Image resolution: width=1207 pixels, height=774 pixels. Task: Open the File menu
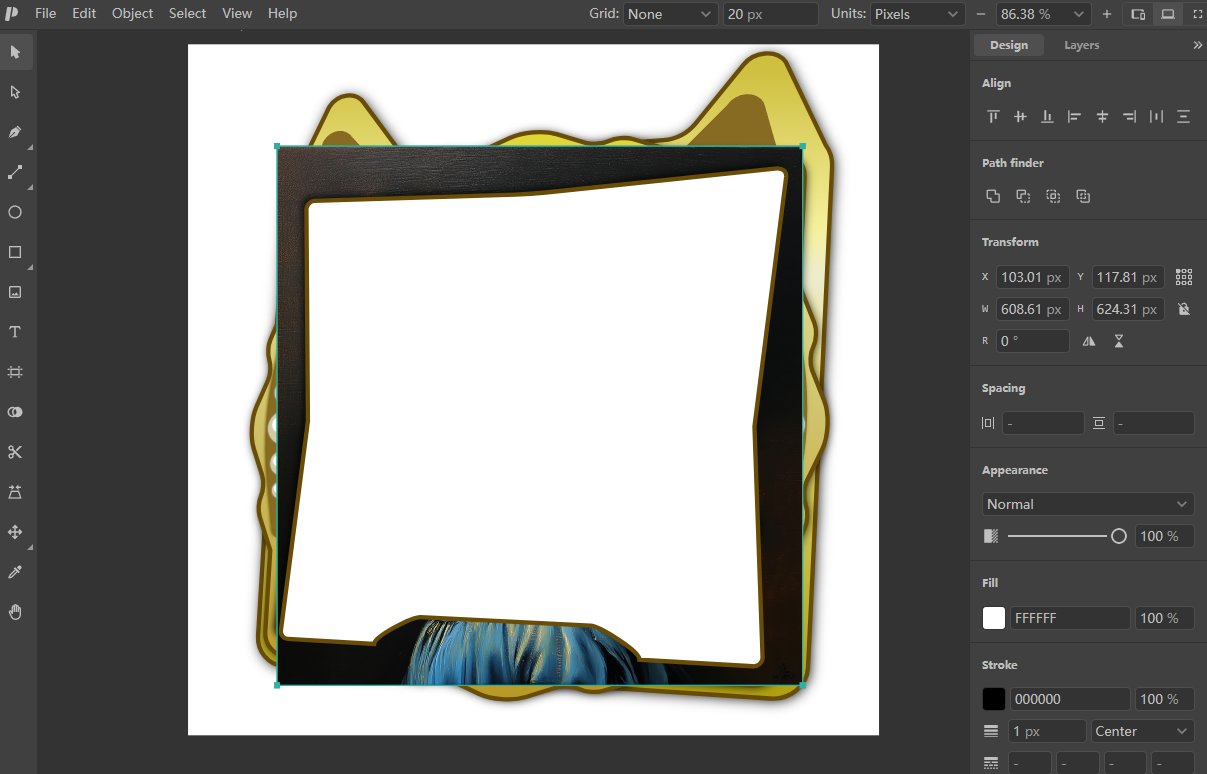coord(46,14)
